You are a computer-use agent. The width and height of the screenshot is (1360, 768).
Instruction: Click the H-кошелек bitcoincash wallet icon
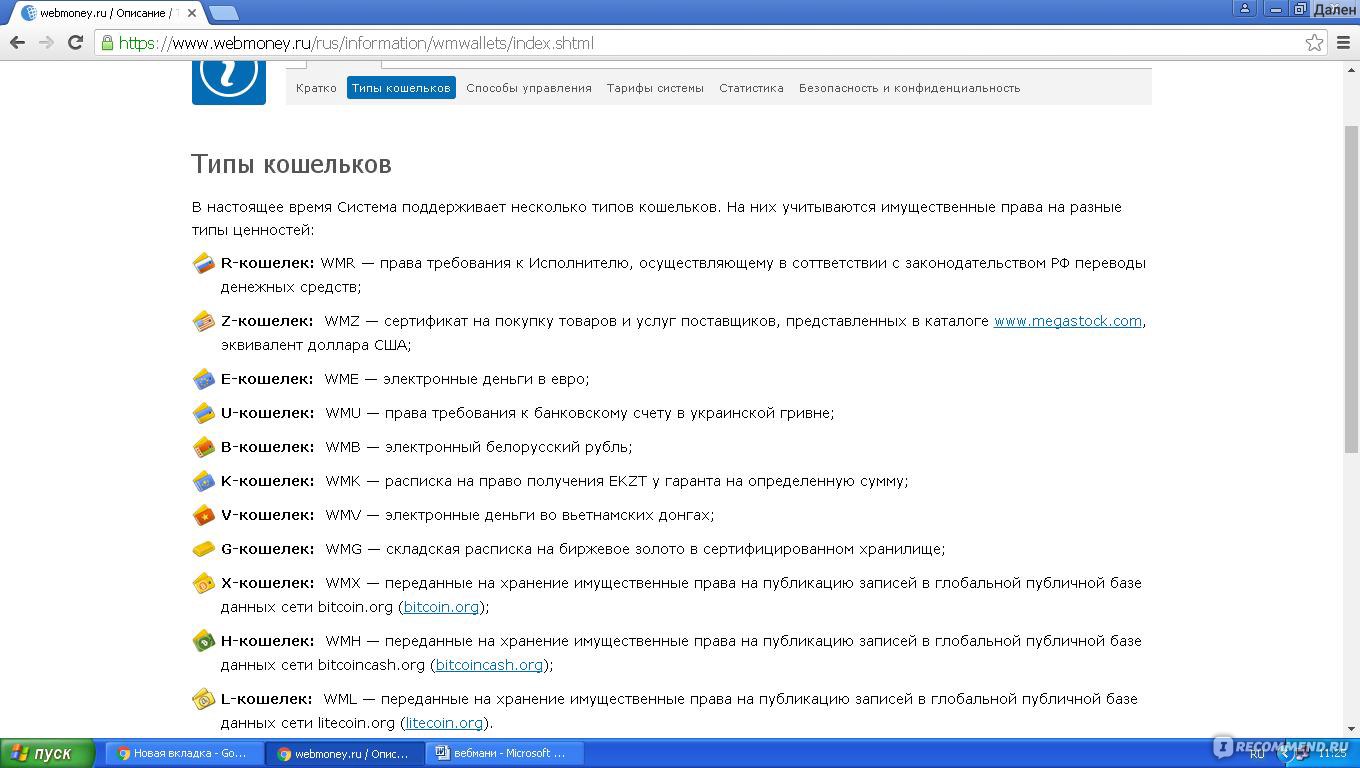[204, 641]
